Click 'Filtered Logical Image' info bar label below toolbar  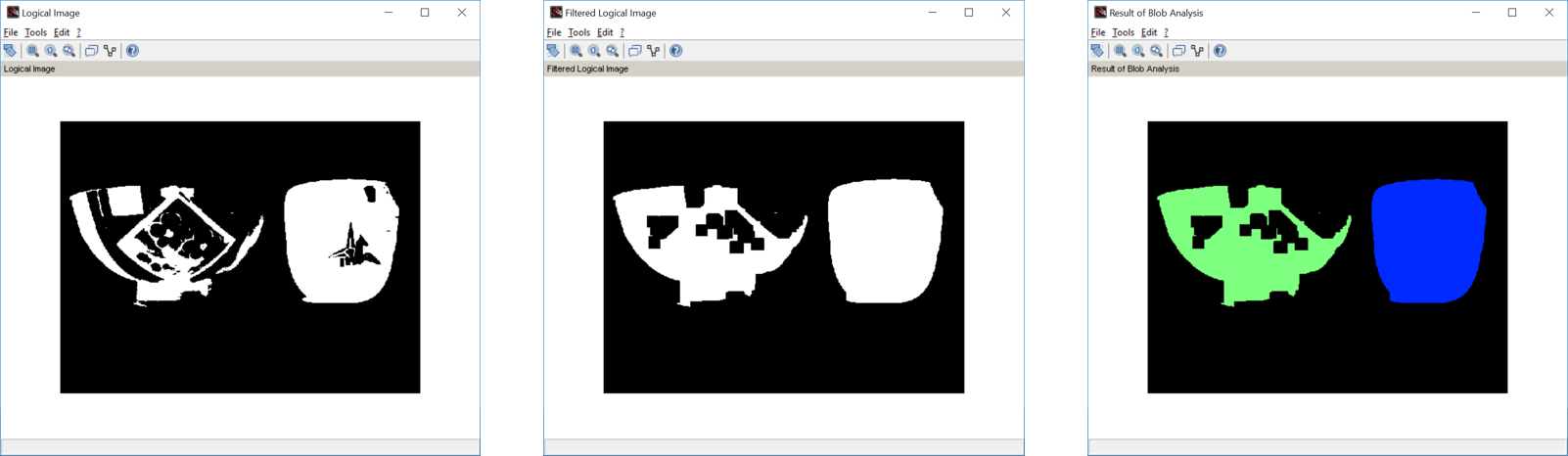point(587,69)
